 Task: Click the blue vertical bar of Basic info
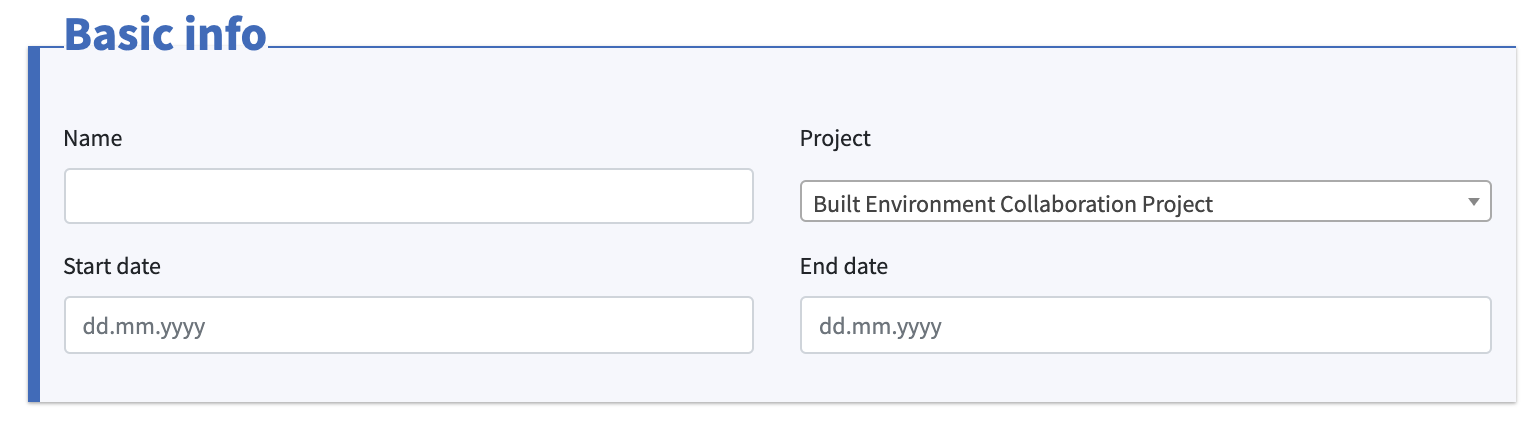tap(33, 224)
